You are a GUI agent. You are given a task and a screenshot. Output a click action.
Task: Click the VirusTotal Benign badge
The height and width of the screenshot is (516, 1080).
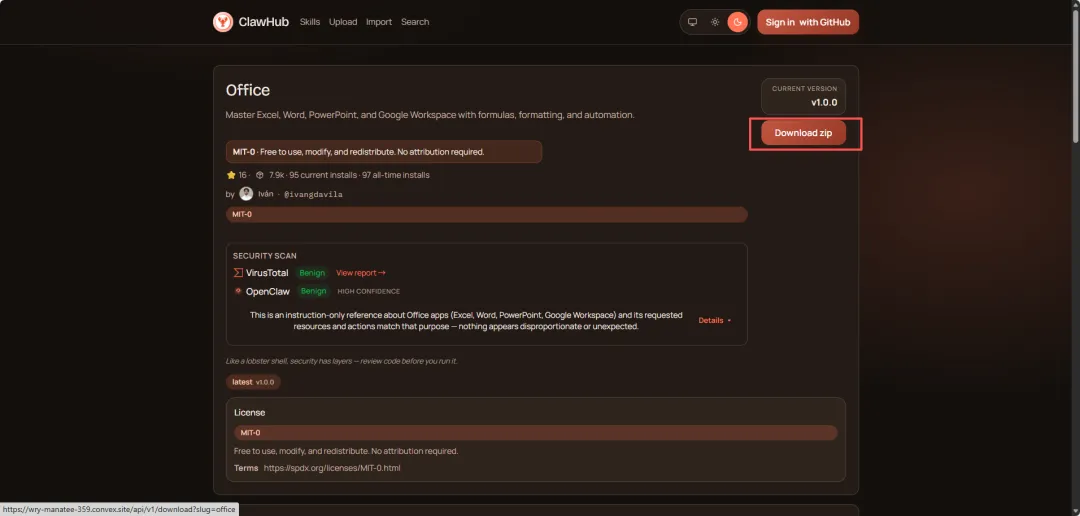pos(312,273)
